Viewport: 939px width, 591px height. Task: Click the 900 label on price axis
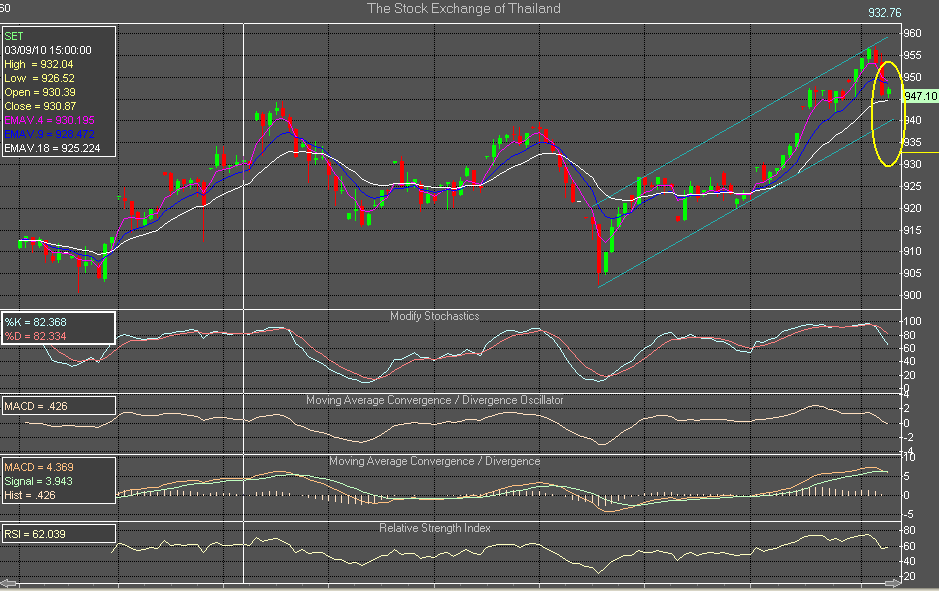[913, 295]
